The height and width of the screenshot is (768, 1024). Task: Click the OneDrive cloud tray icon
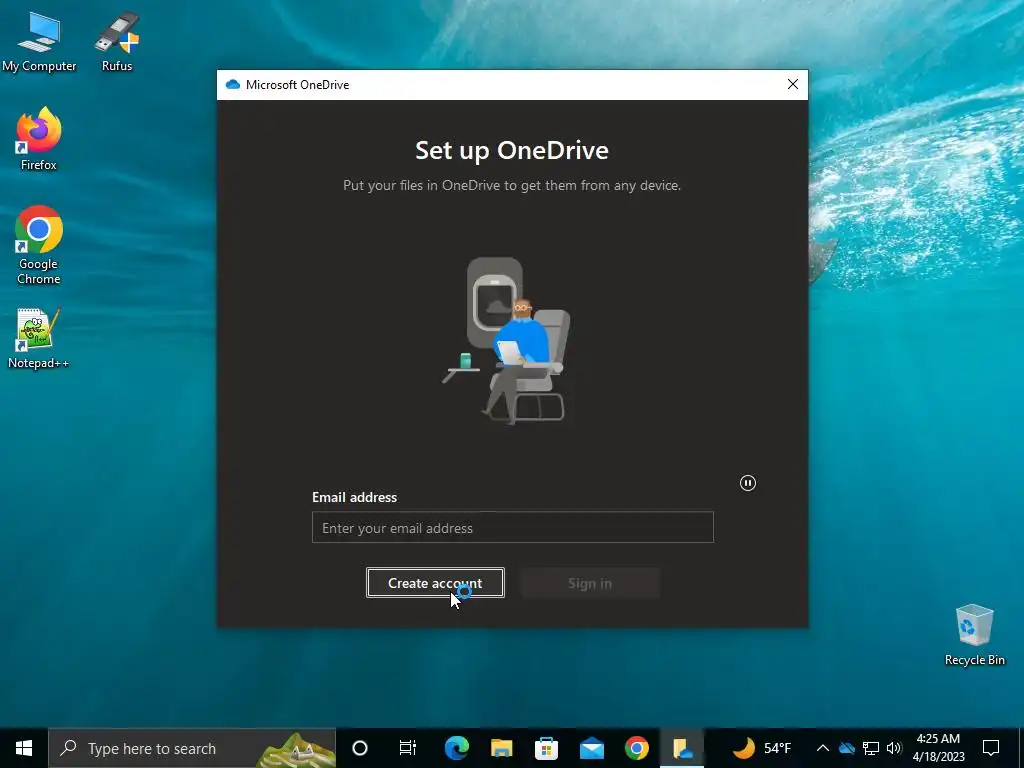click(847, 748)
